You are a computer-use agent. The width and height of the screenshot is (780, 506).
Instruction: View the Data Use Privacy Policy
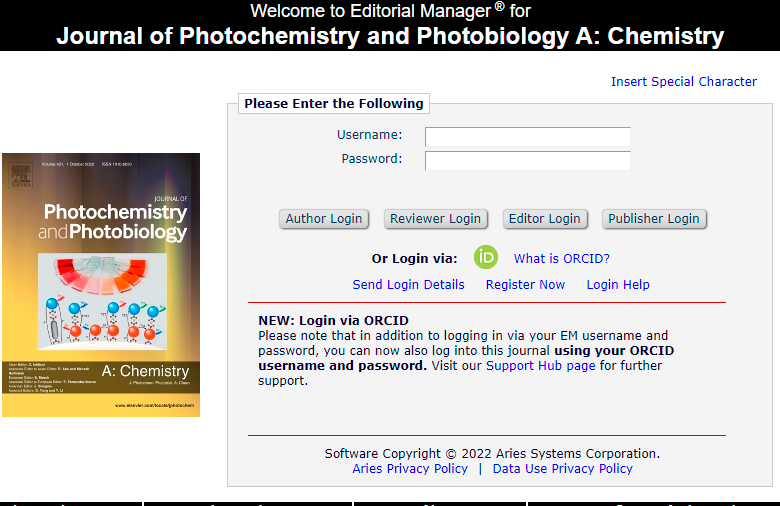(562, 468)
